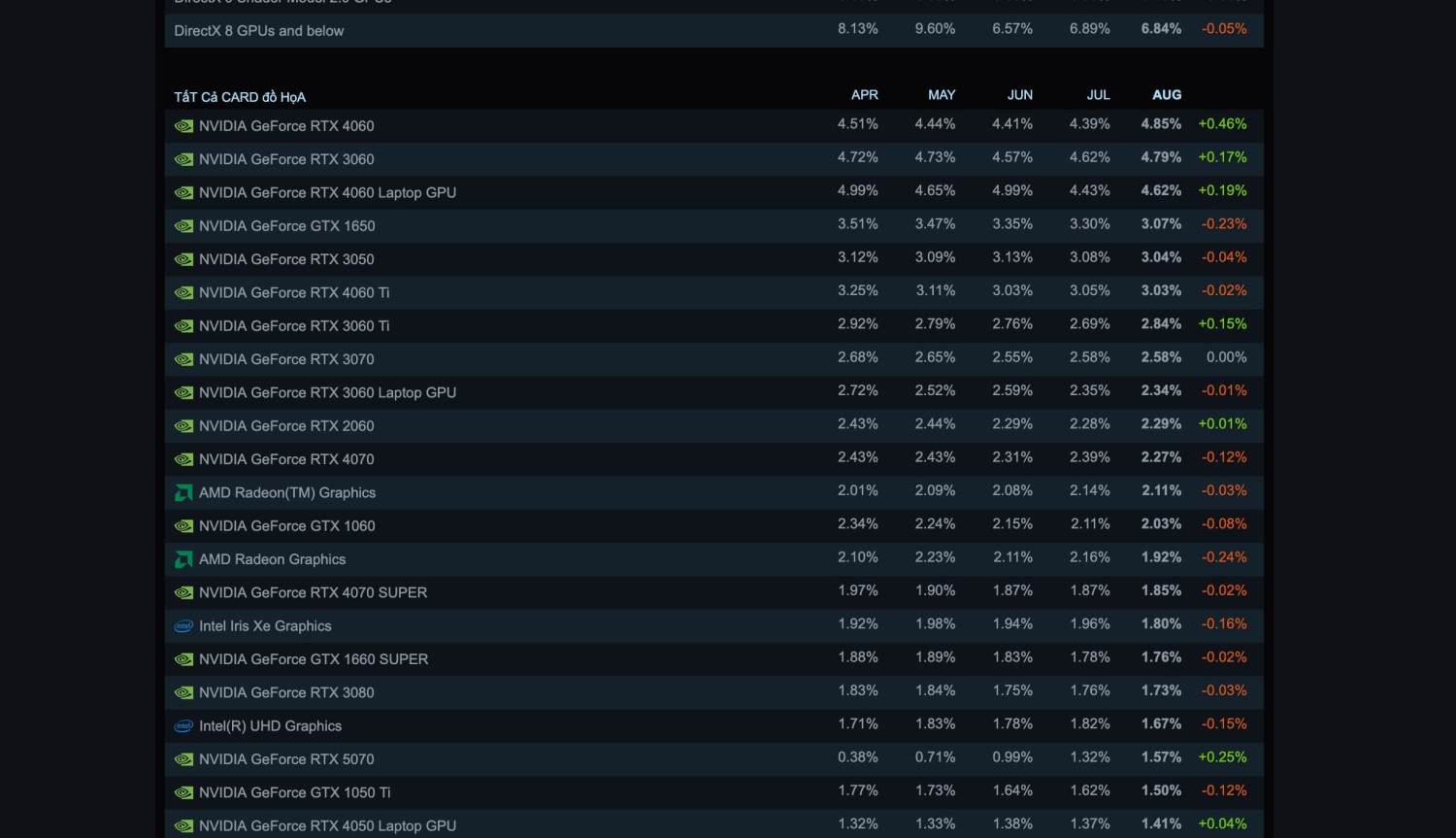Click the Intel logo beside Iris Xe Graphics
Viewport: 1456px width, 838px height.
click(x=183, y=626)
